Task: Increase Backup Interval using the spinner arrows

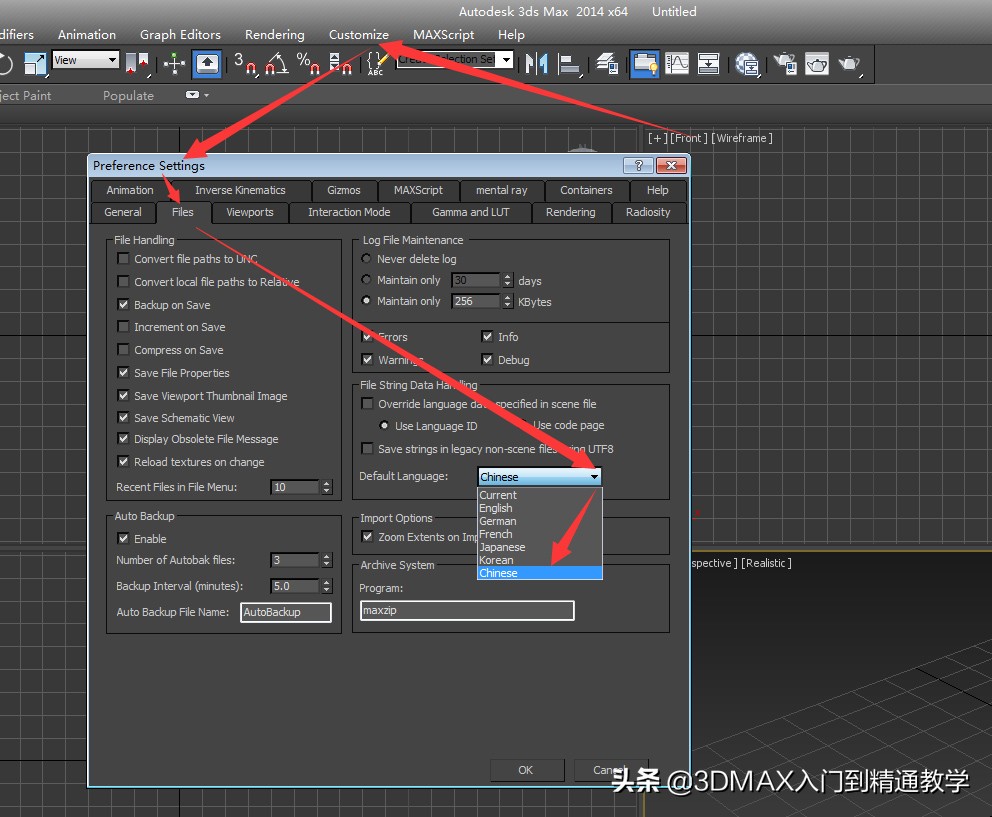Action: point(326,583)
